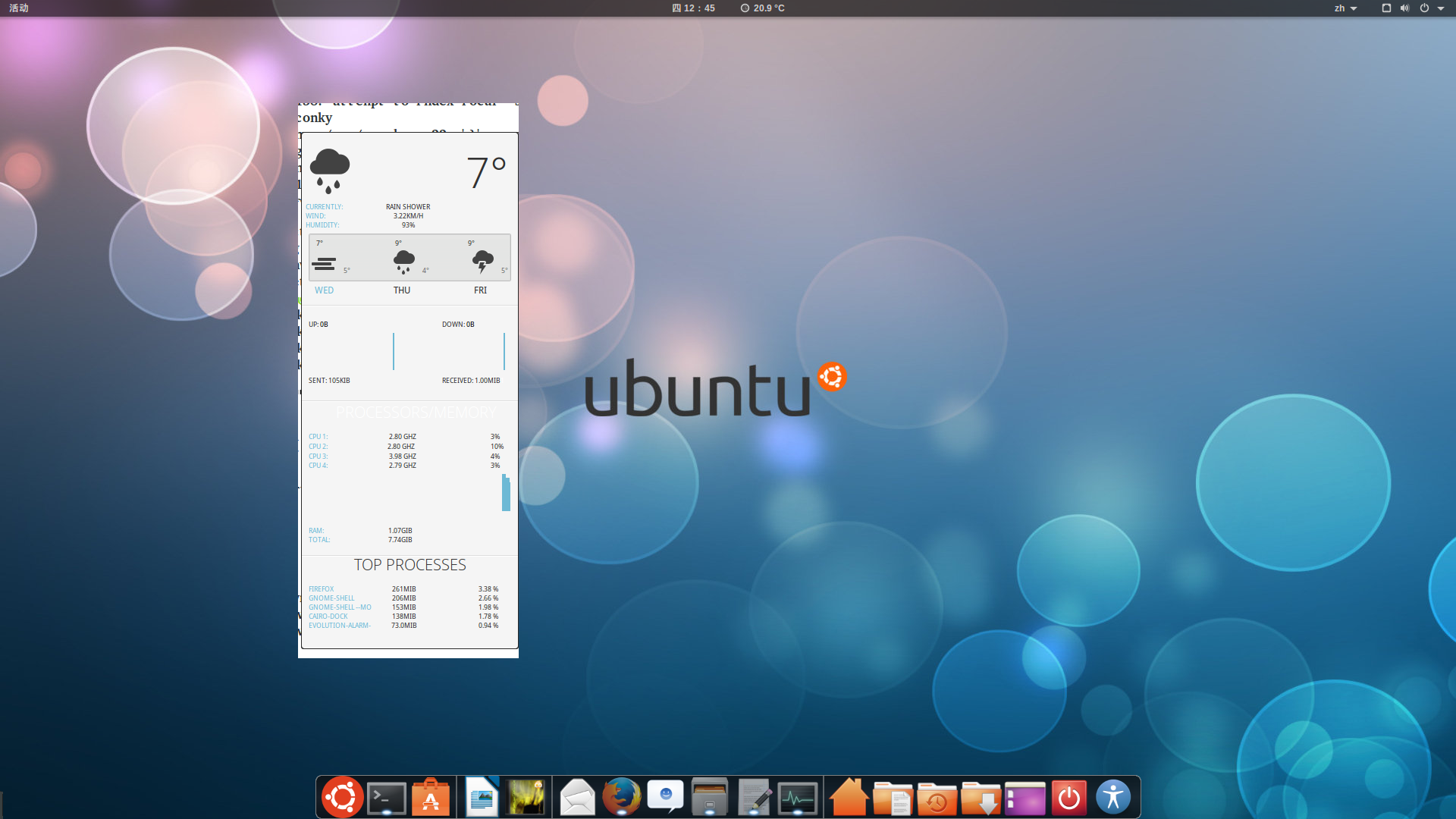Image resolution: width=1456 pixels, height=819 pixels.
Task: Click the power icon in the top bar
Action: (1424, 8)
